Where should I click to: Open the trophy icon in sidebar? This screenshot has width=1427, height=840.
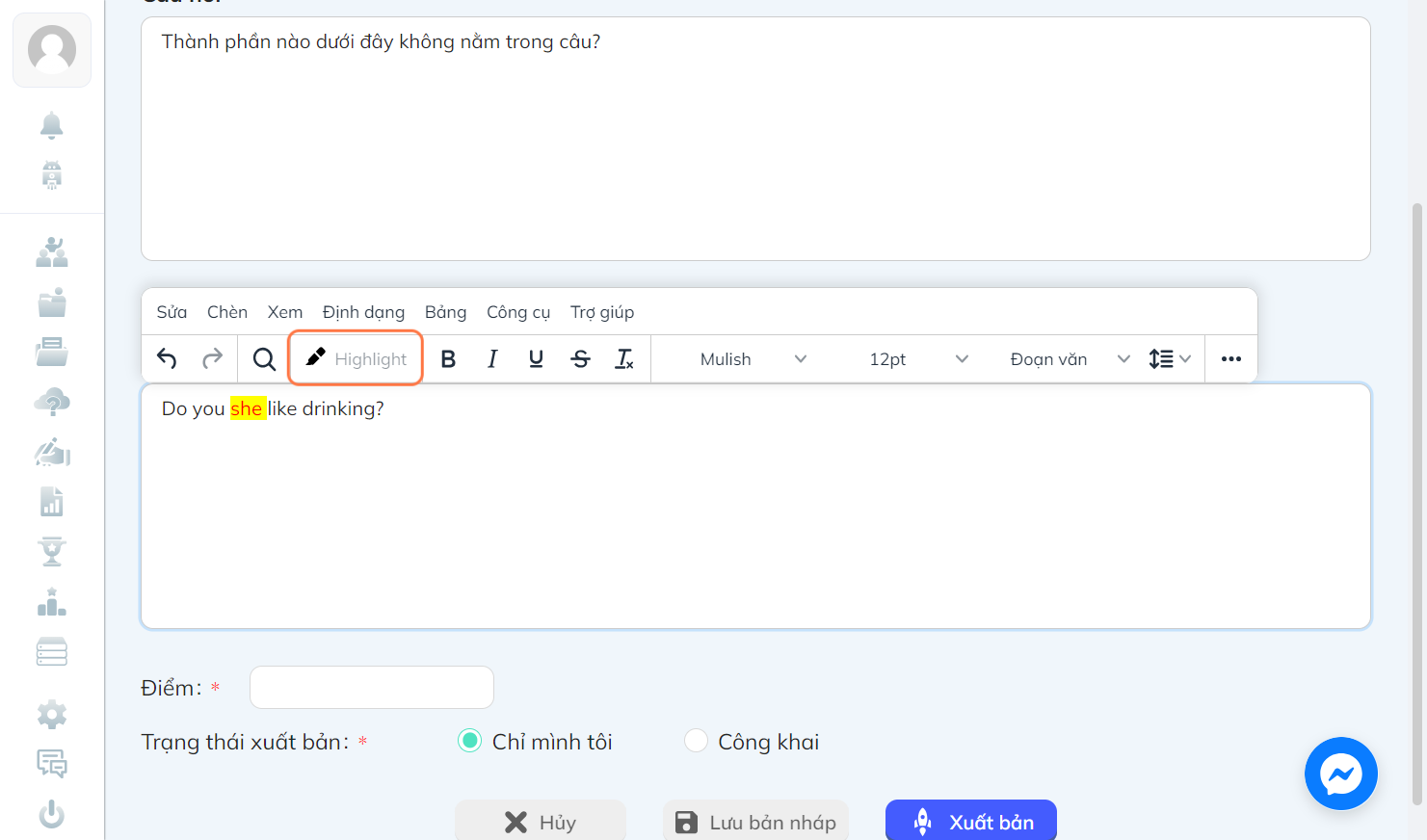pos(52,552)
